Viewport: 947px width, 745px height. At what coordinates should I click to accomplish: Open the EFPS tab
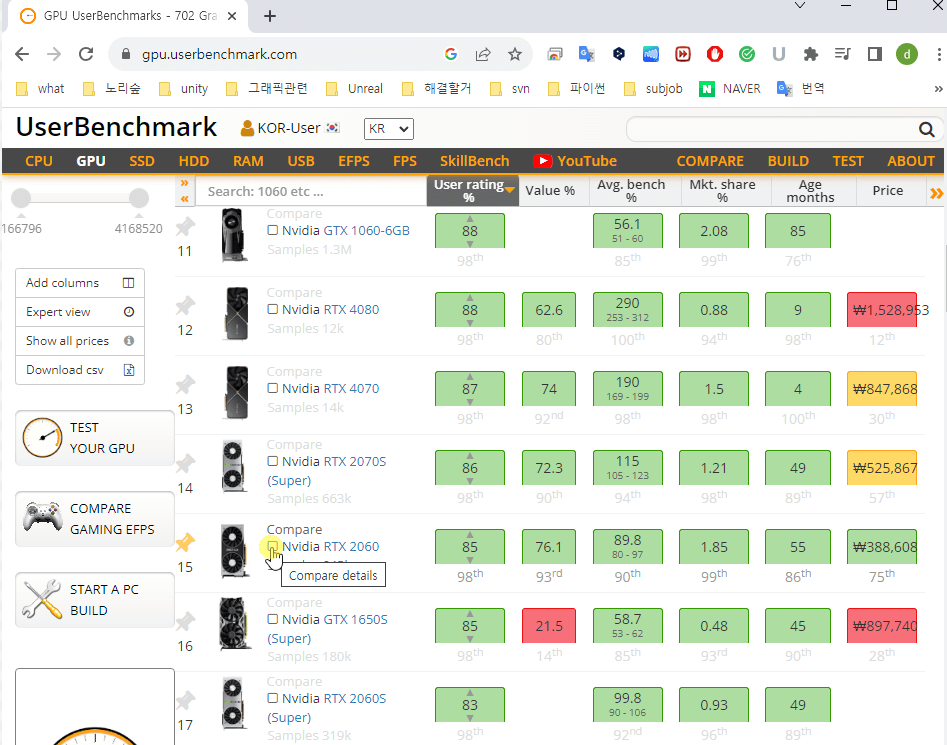[354, 161]
